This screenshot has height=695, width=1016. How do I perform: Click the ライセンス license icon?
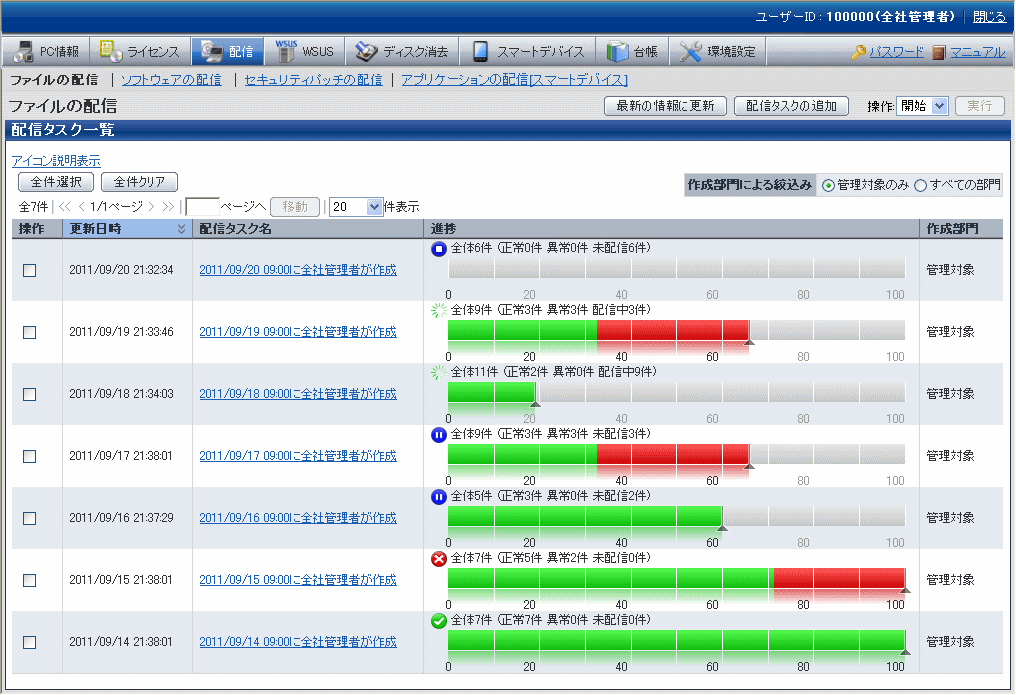click(x=109, y=51)
